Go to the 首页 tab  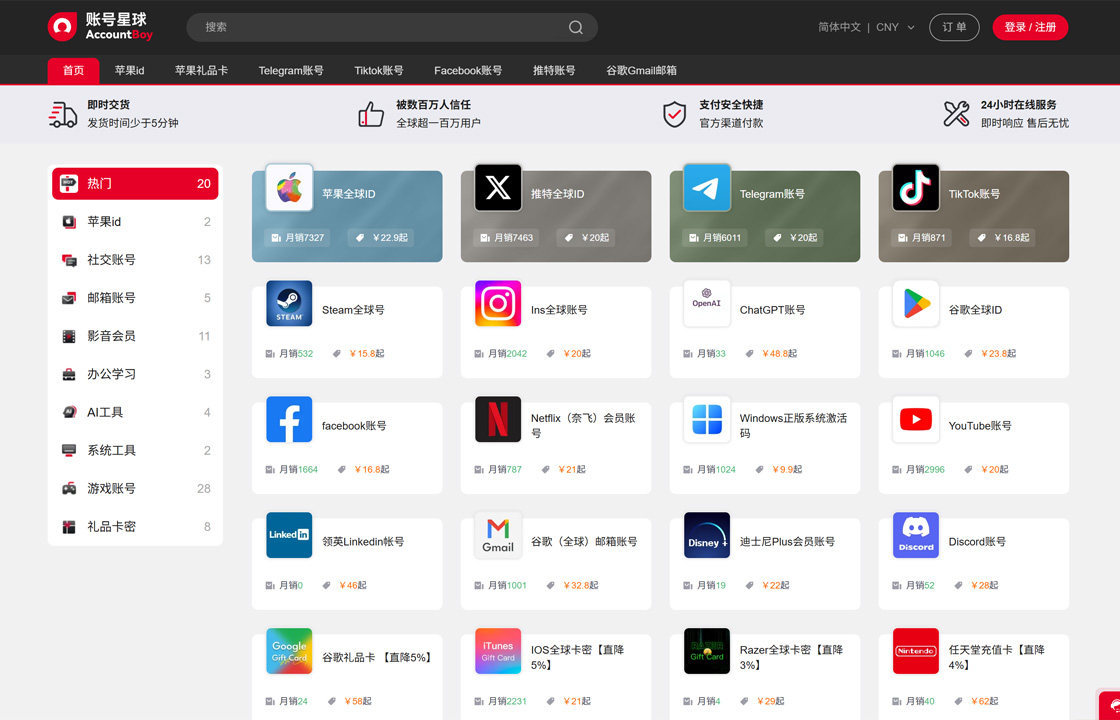coord(74,71)
